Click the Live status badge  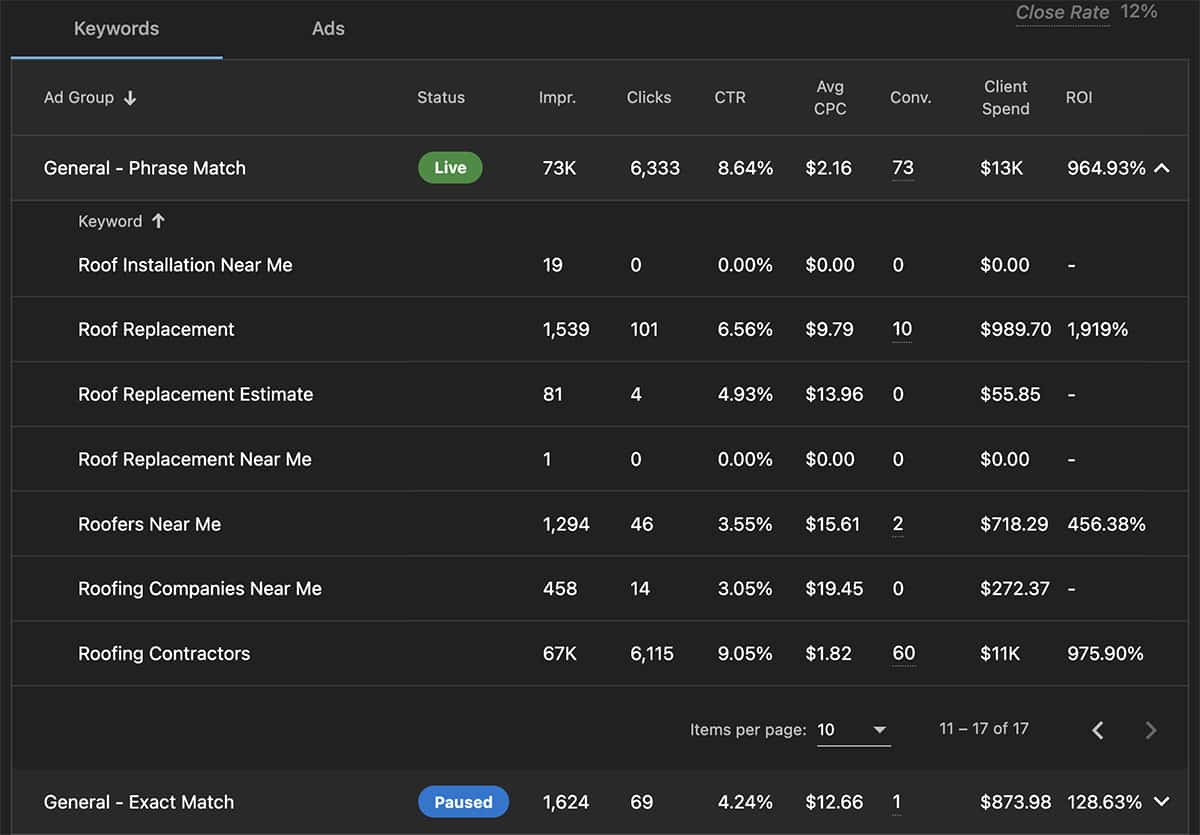450,168
